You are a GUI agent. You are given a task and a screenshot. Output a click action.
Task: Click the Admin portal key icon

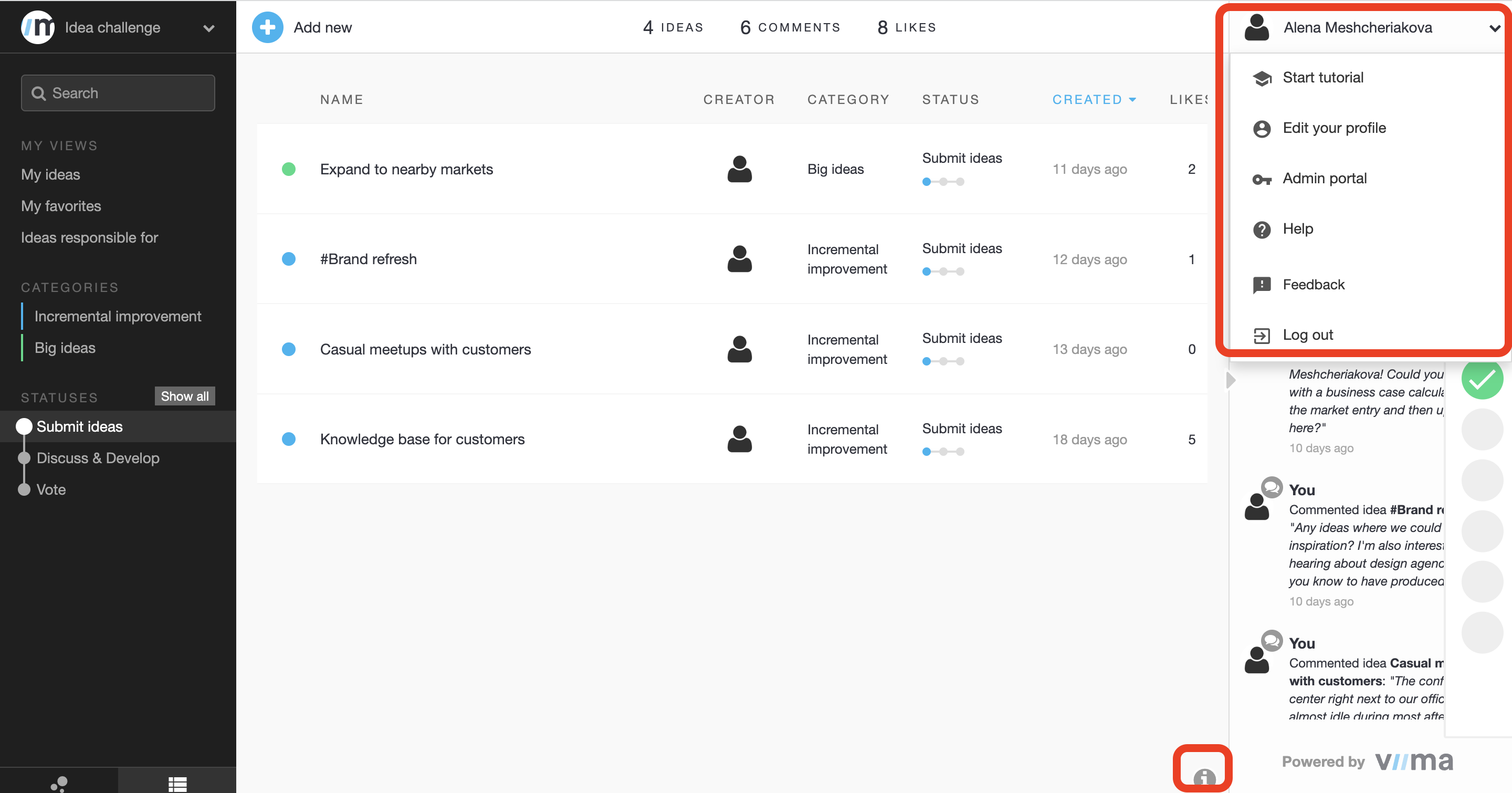(x=1262, y=179)
